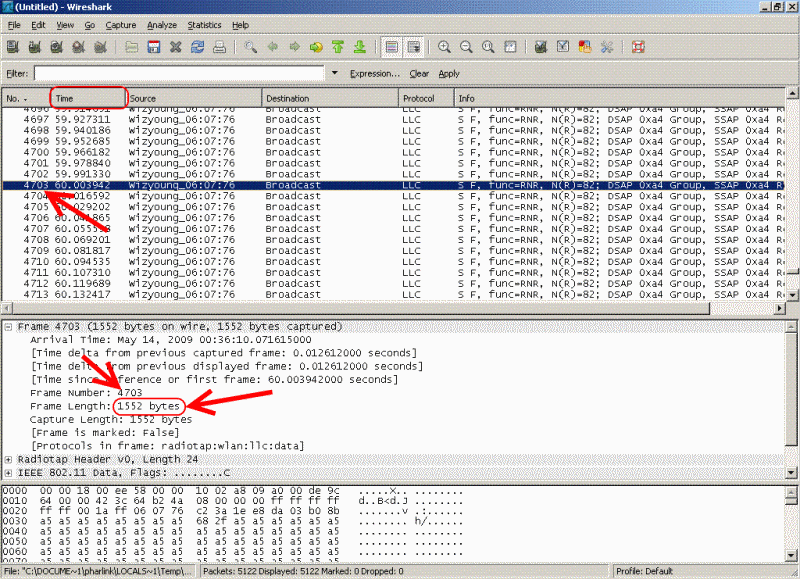This screenshot has height=579, width=800.
Task: Open preferences tools icon
Action: pyautogui.click(x=607, y=47)
